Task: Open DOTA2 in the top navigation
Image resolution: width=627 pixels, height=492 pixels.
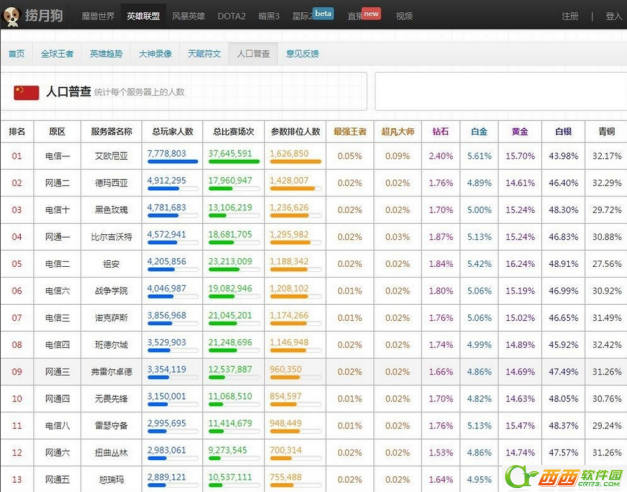Action: [233, 16]
